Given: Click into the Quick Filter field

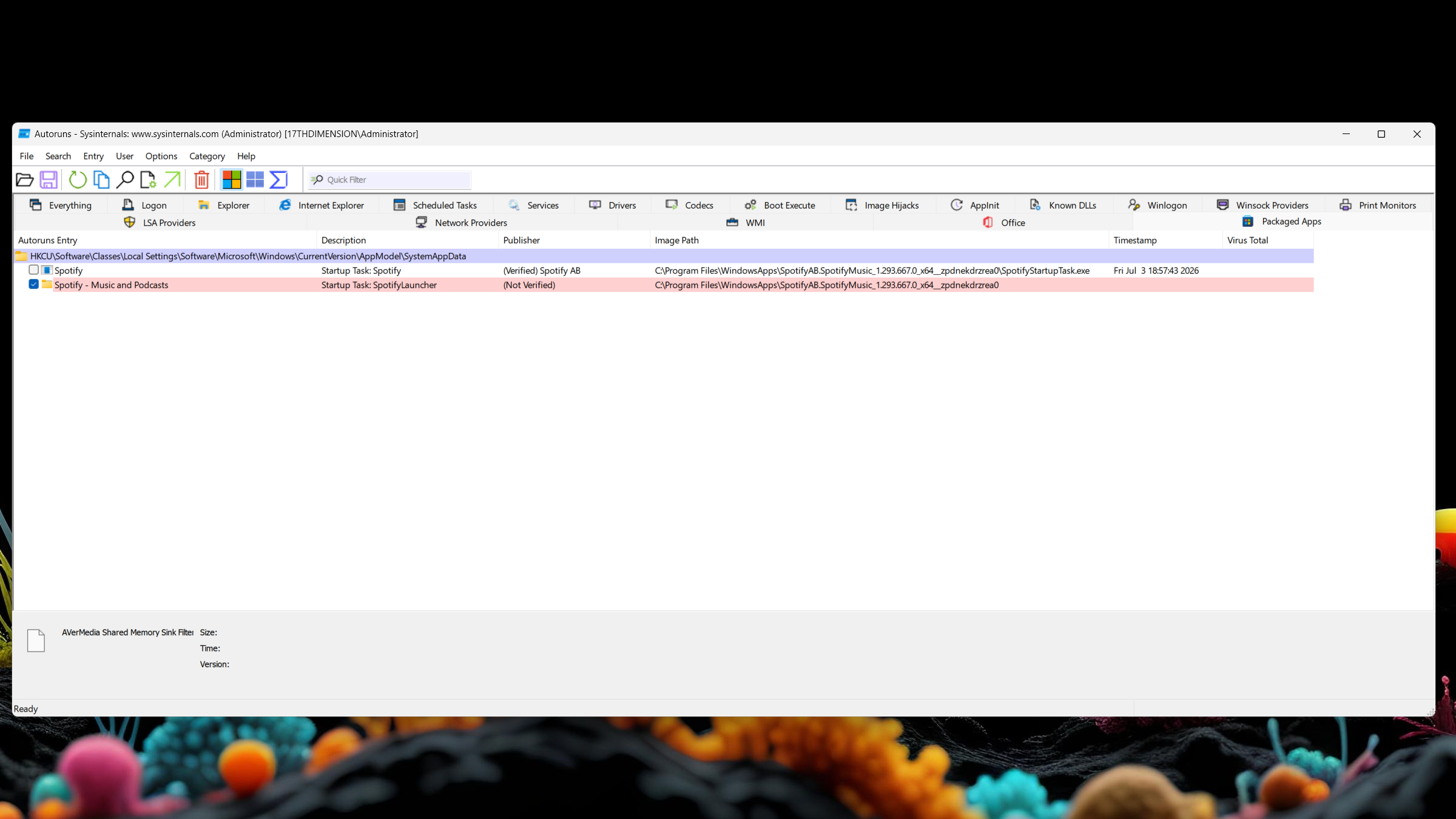Looking at the screenshot, I should 389,180.
